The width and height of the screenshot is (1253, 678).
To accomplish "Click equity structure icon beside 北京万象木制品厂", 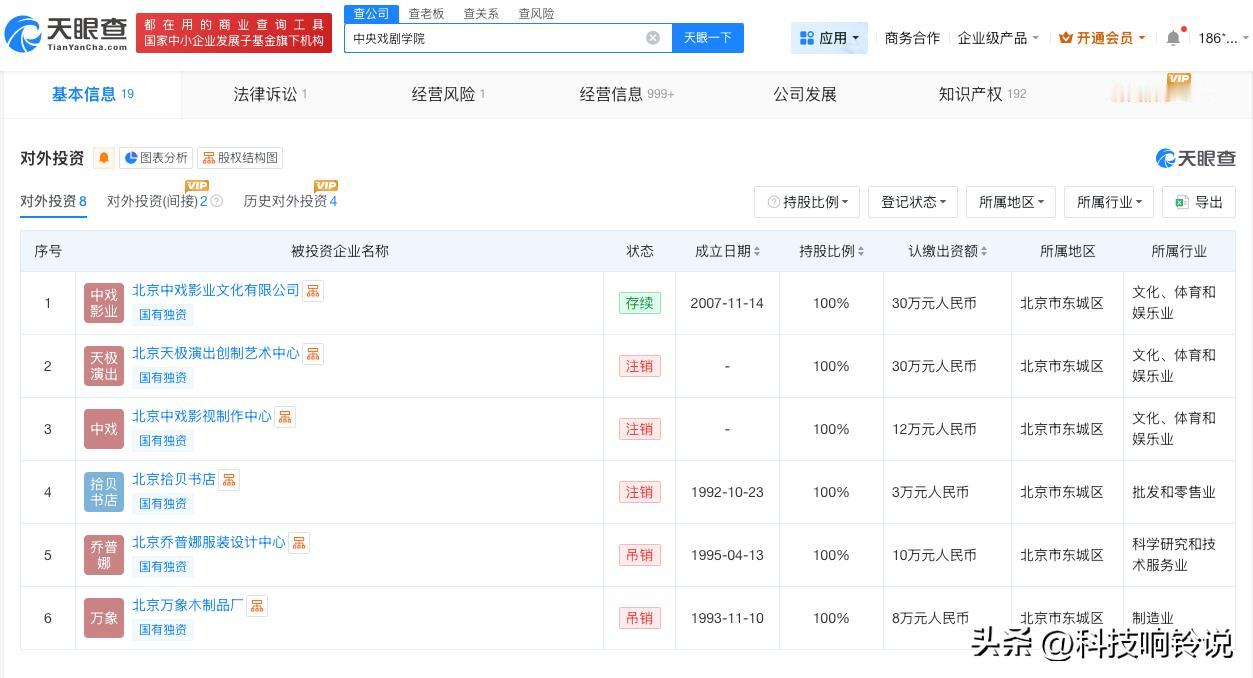I will click(257, 606).
